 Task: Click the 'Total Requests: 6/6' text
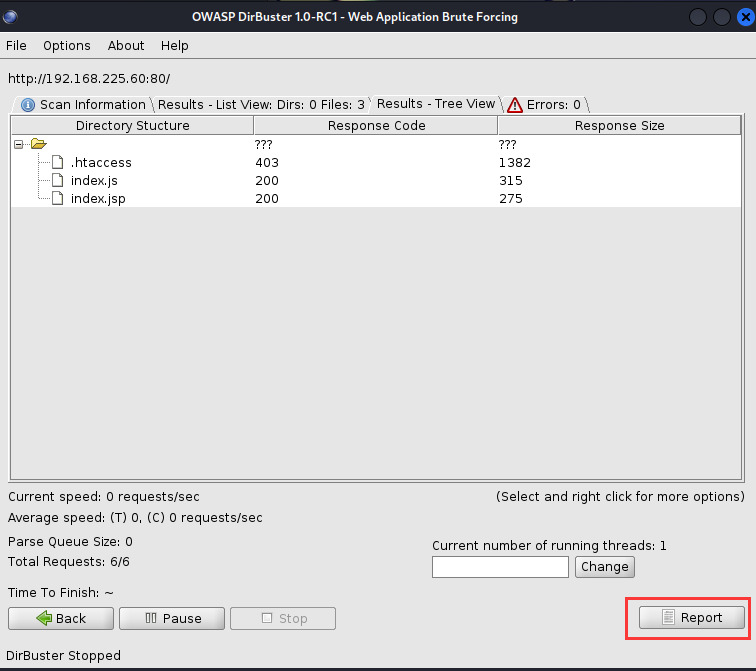pyautogui.click(x=68, y=562)
